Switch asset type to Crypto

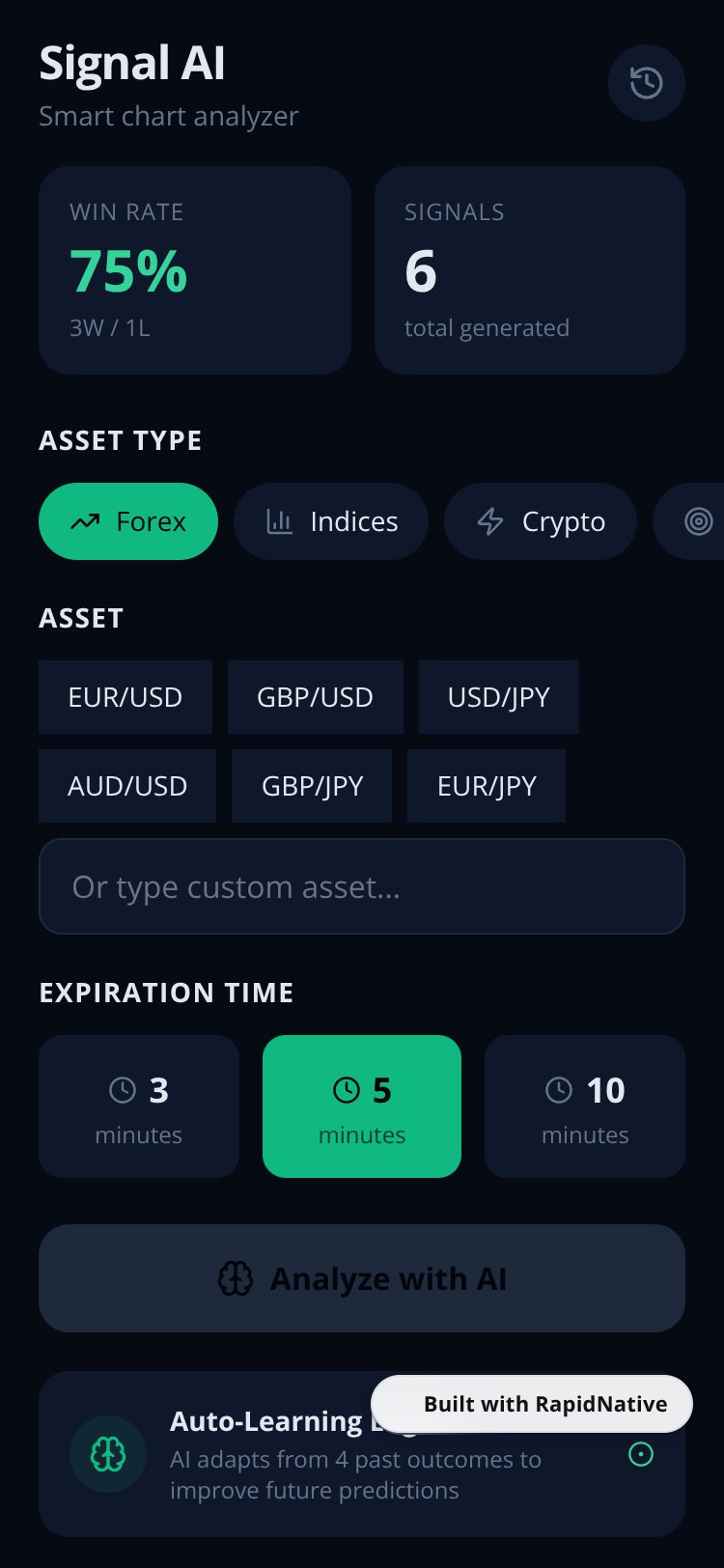(x=541, y=521)
